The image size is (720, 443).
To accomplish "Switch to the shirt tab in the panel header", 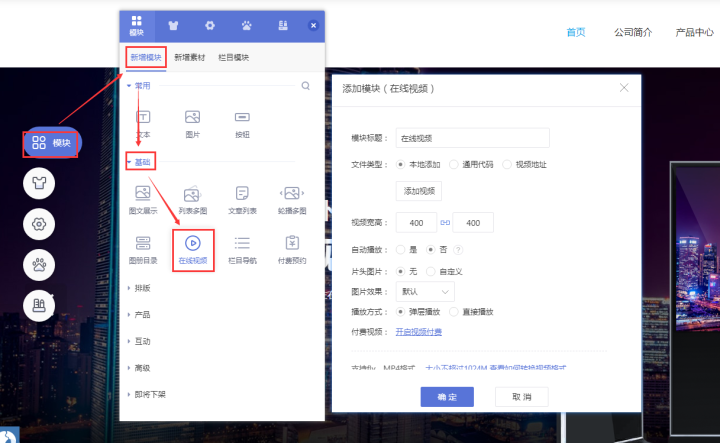I will coord(173,26).
